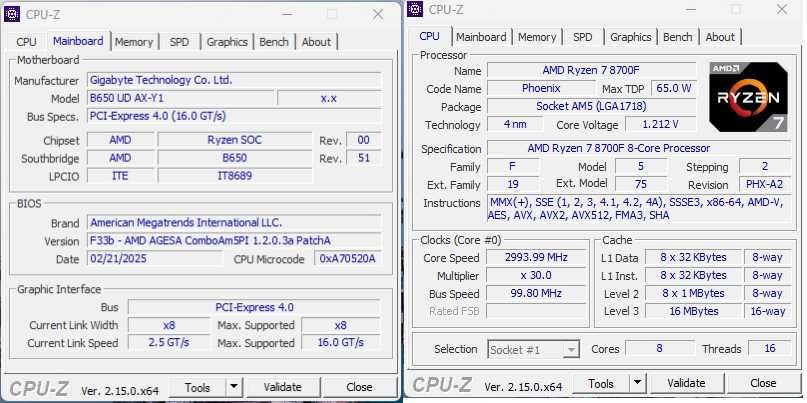Click the Multiplier value x 30.0
The image size is (807, 403).
coord(536,275)
